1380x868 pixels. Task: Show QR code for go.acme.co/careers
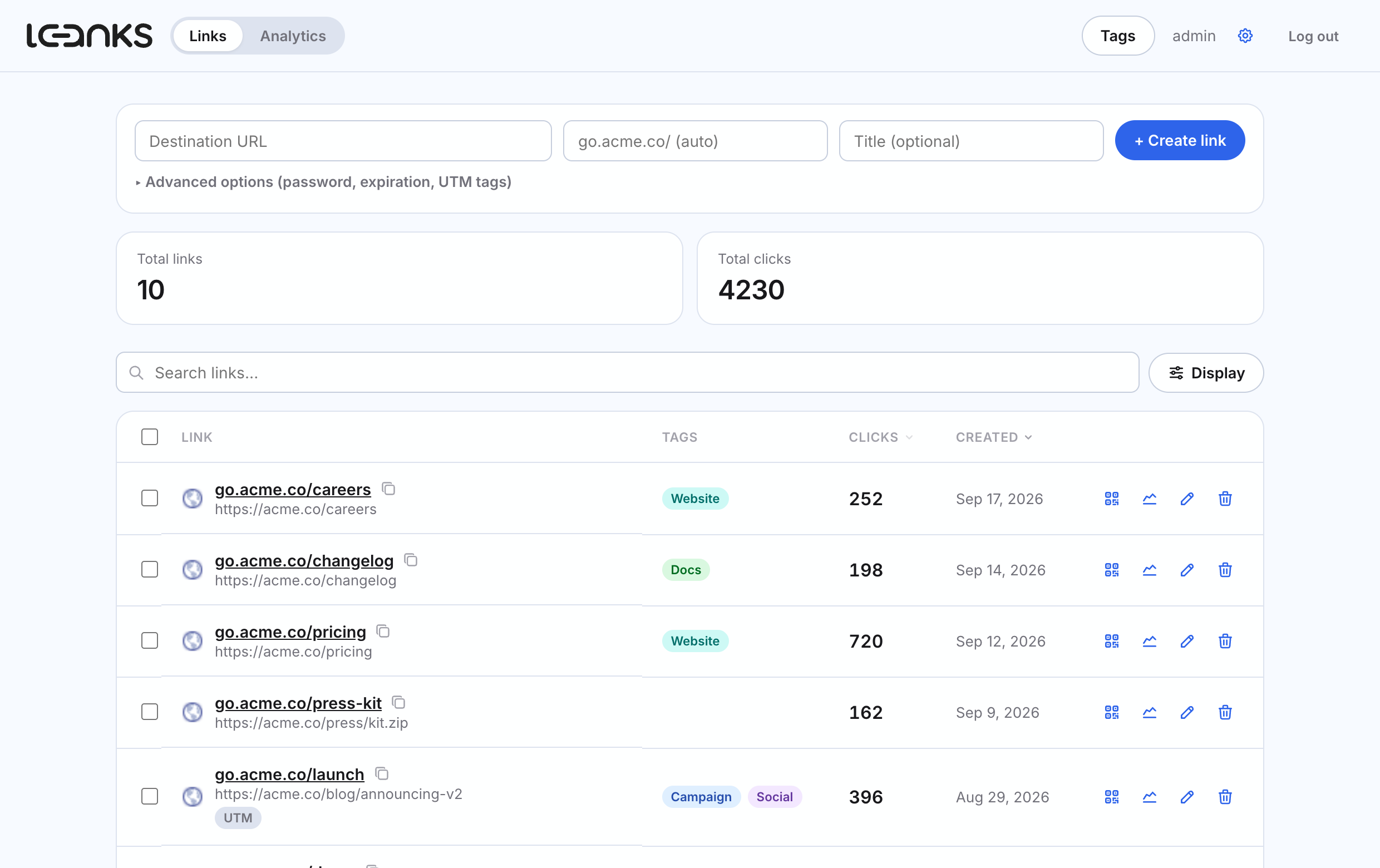coord(1112,499)
